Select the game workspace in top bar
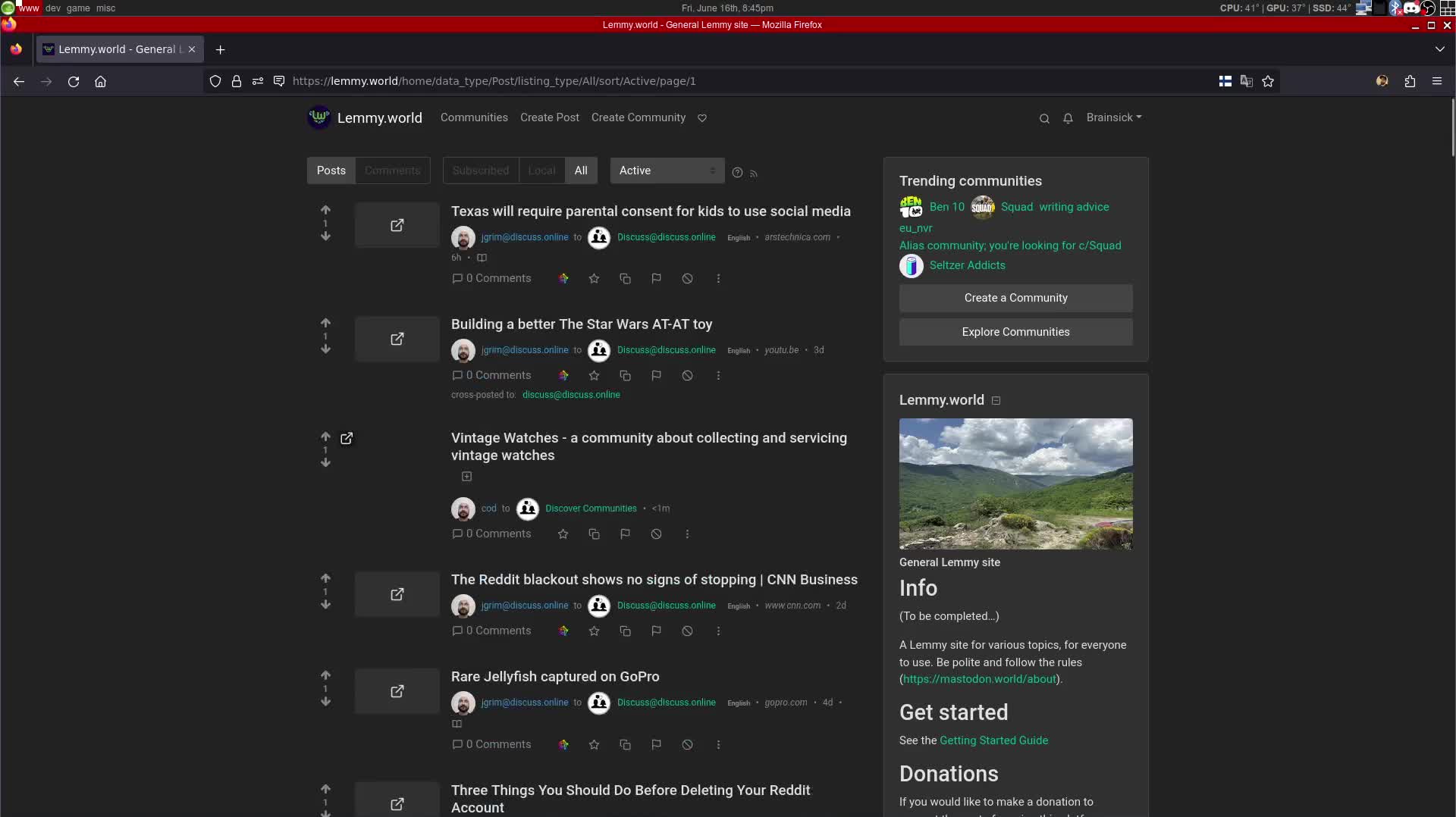Screen dimensions: 1456x817 [x=78, y=8]
